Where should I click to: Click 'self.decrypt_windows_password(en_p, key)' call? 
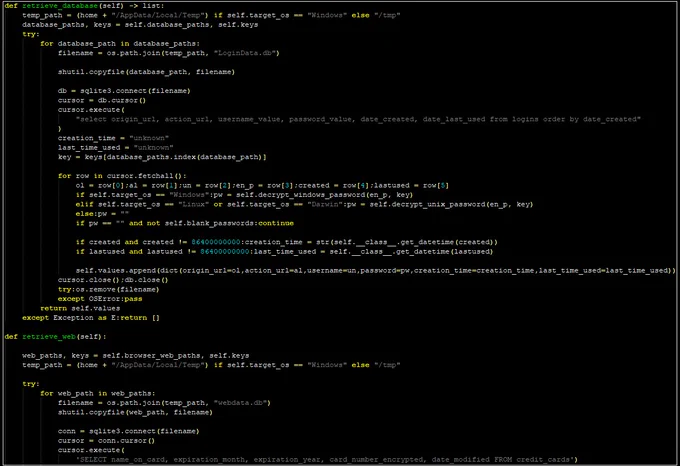324,195
